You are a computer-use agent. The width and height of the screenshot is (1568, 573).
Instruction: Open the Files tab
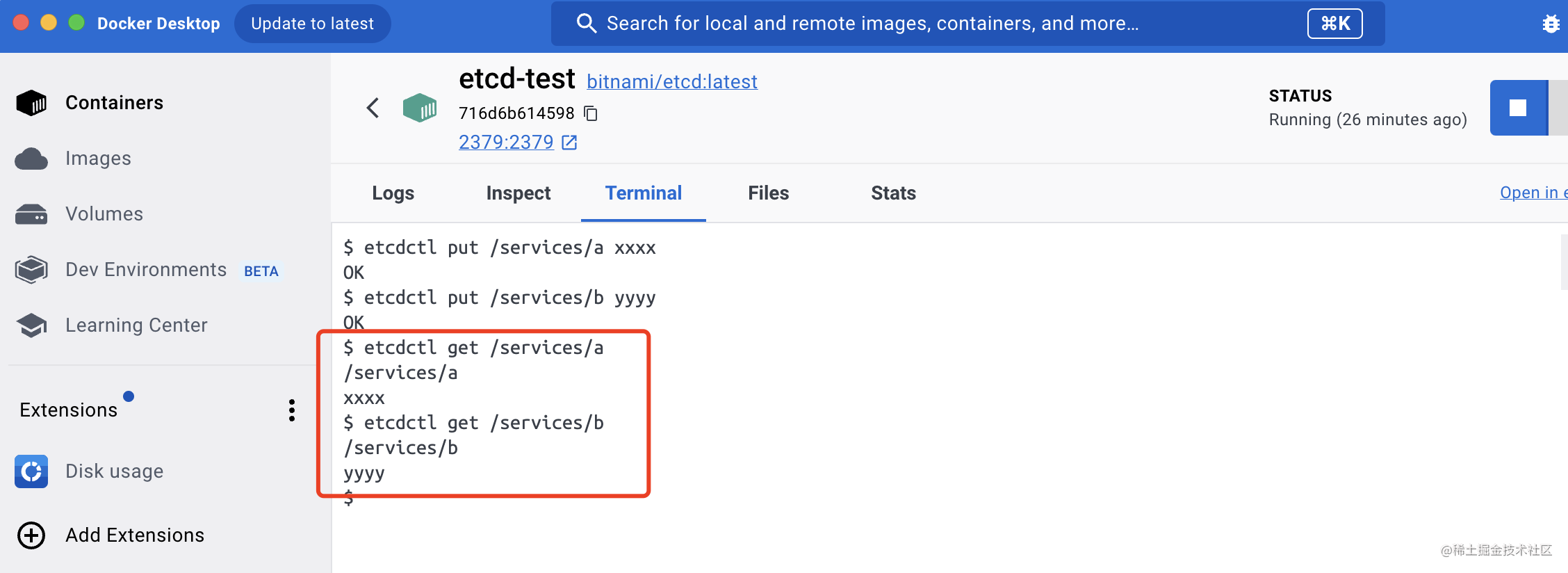click(x=768, y=193)
